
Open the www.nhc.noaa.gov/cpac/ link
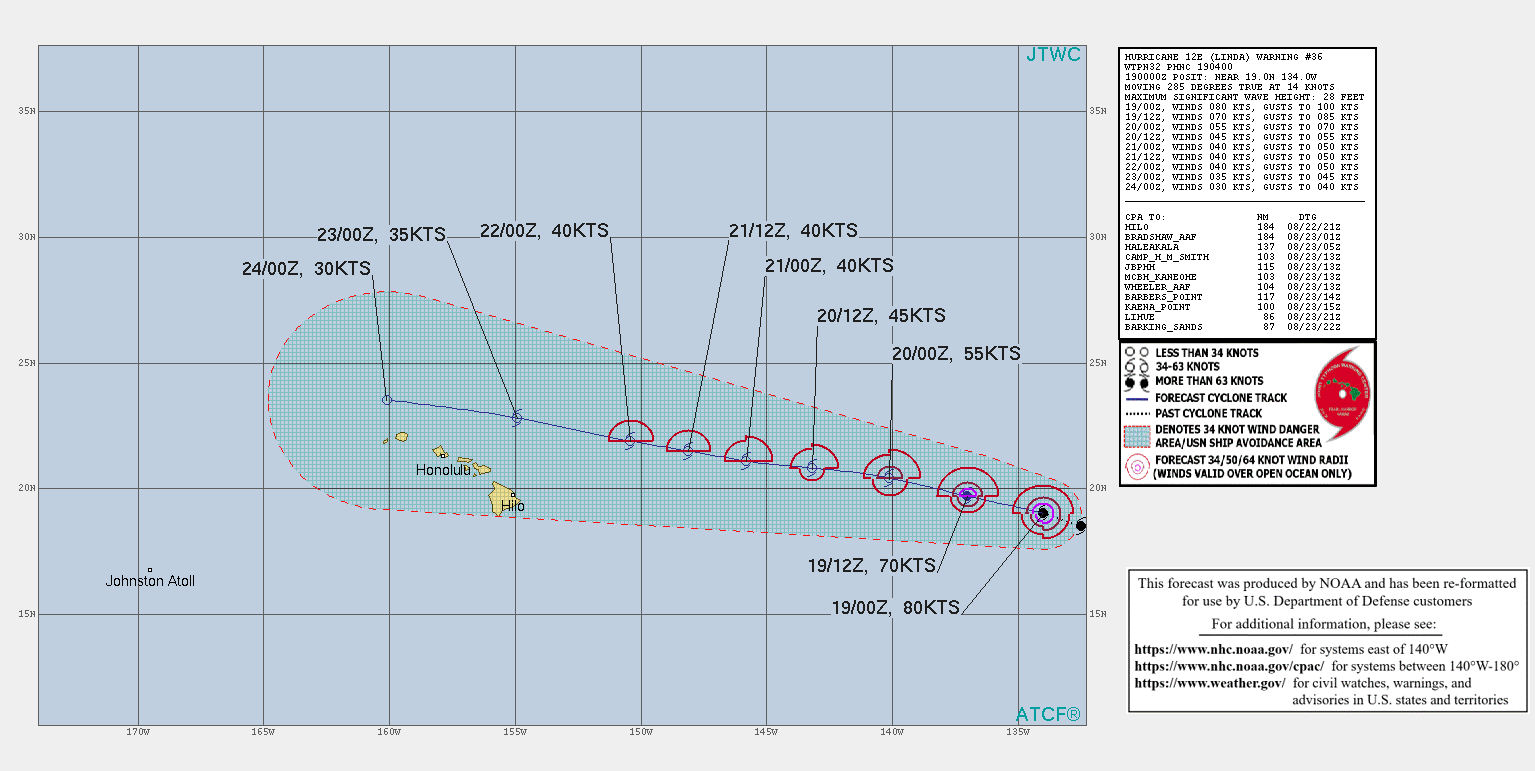pos(1229,666)
